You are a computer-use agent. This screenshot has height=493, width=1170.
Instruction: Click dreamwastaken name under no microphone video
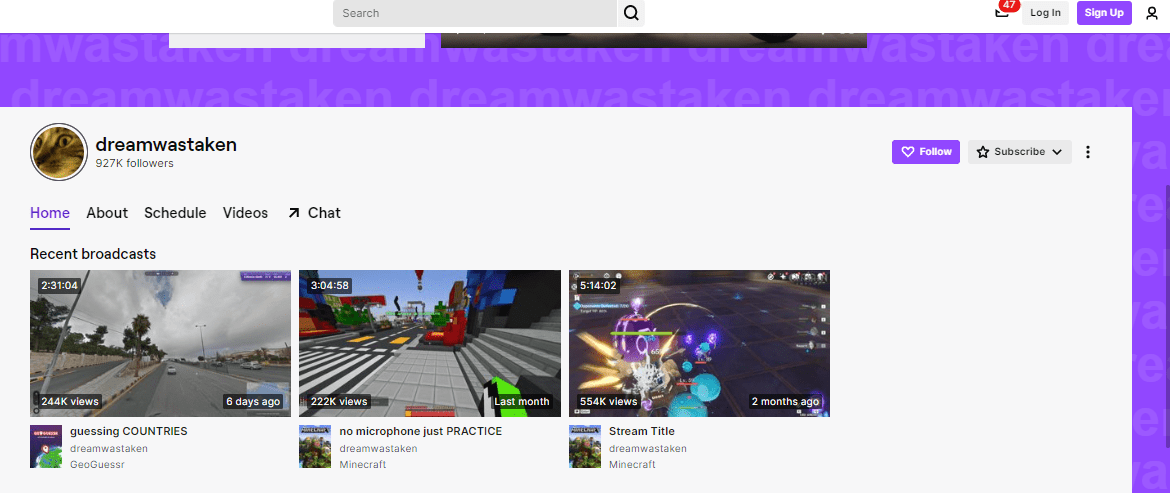[x=378, y=448]
